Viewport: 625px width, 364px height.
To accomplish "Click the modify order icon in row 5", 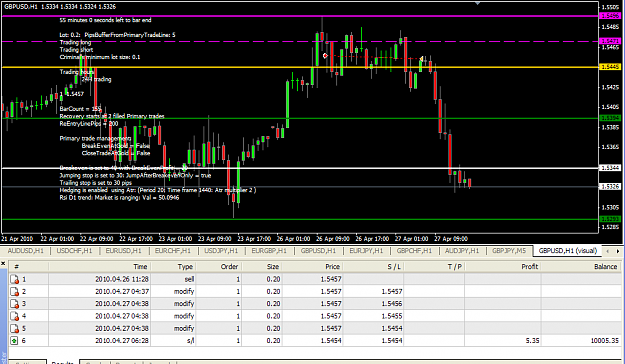I will pos(14,329).
